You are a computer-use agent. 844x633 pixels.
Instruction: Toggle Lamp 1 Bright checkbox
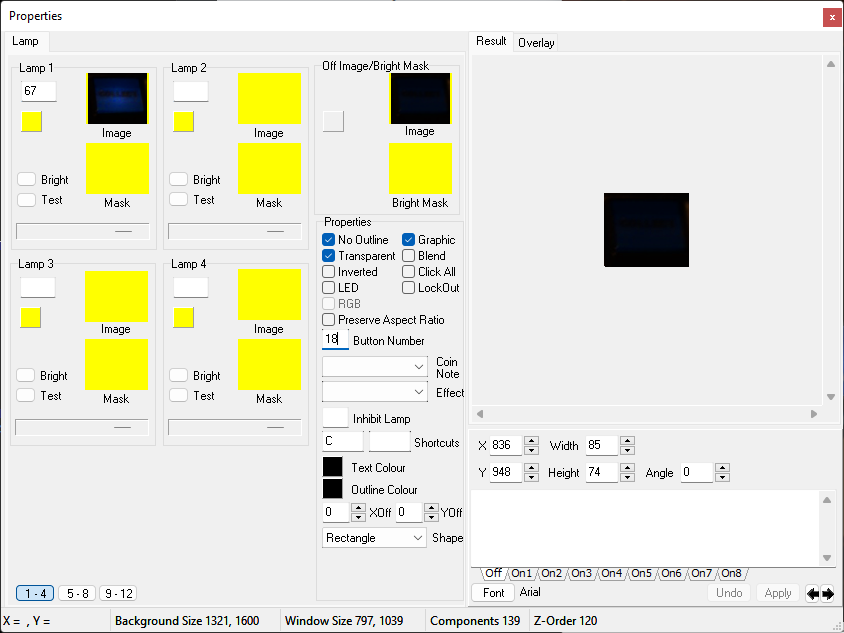click(x=26, y=179)
